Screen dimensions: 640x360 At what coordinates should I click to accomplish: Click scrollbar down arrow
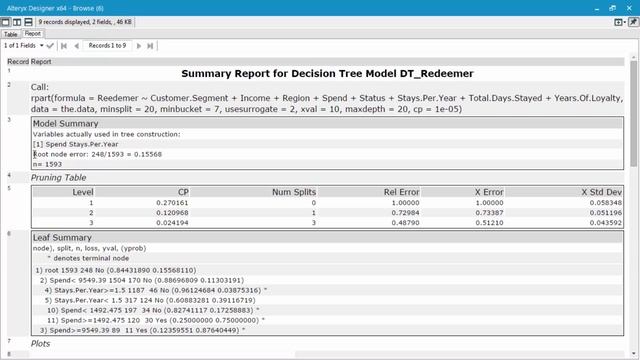click(x=633, y=353)
